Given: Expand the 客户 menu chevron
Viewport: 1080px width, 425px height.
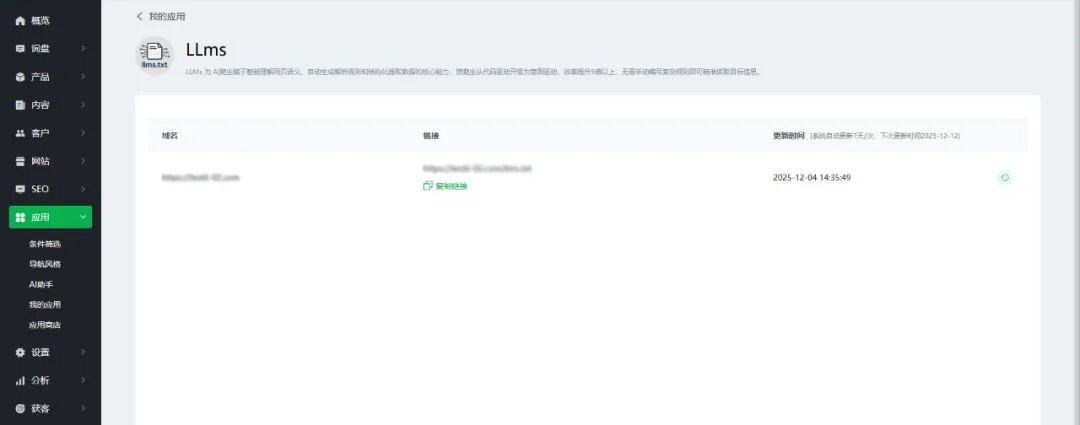Looking at the screenshot, I should click(x=83, y=133).
